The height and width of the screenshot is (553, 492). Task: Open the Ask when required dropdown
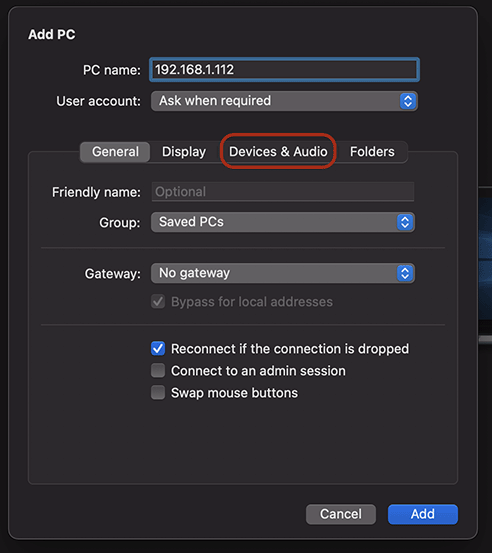(x=284, y=101)
